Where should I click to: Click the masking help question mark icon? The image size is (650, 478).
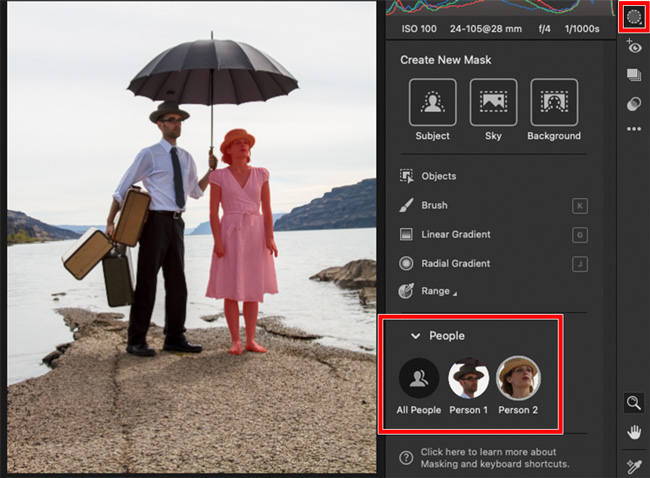click(406, 458)
